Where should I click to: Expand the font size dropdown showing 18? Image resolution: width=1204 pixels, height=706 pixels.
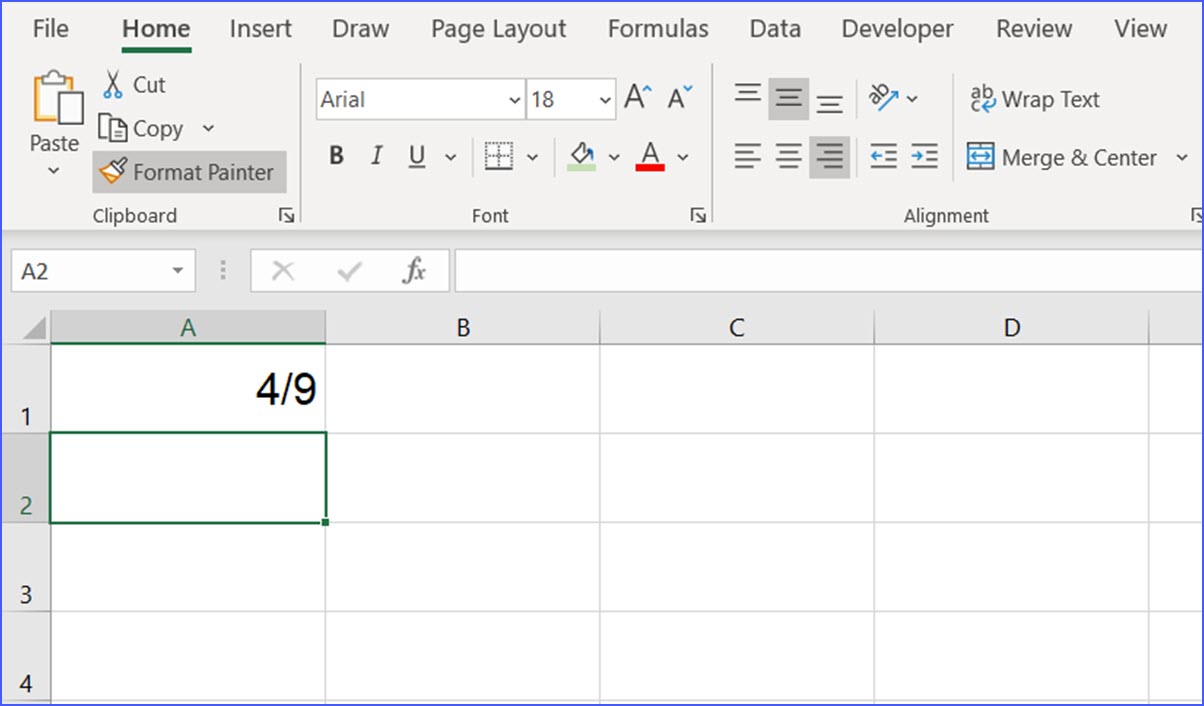click(605, 100)
